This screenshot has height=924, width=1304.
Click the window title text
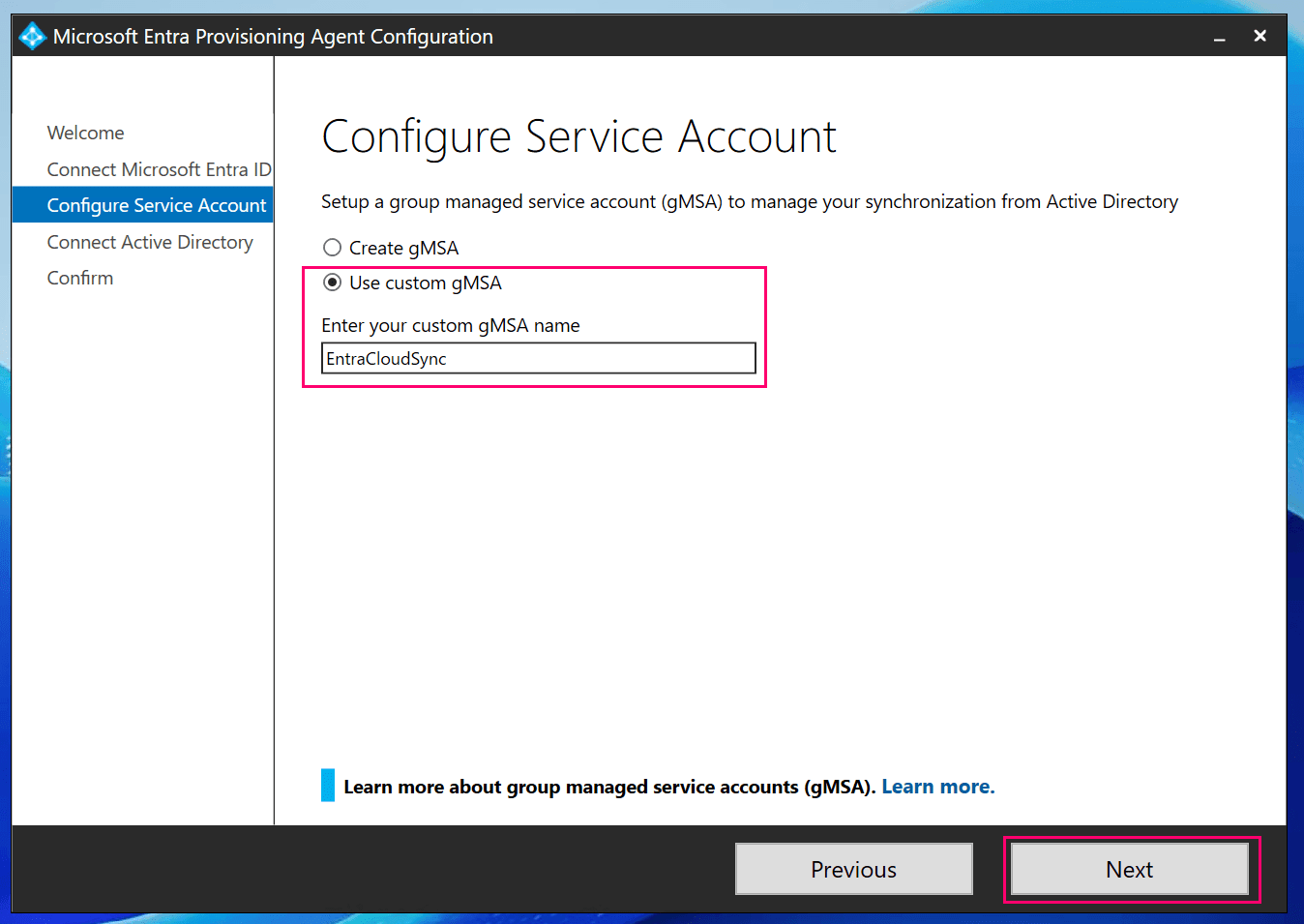click(x=273, y=37)
